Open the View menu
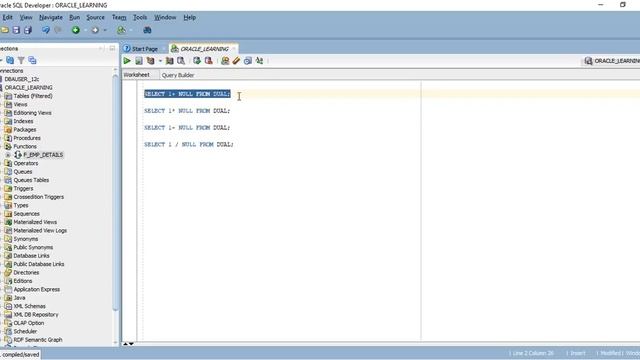 (26, 17)
